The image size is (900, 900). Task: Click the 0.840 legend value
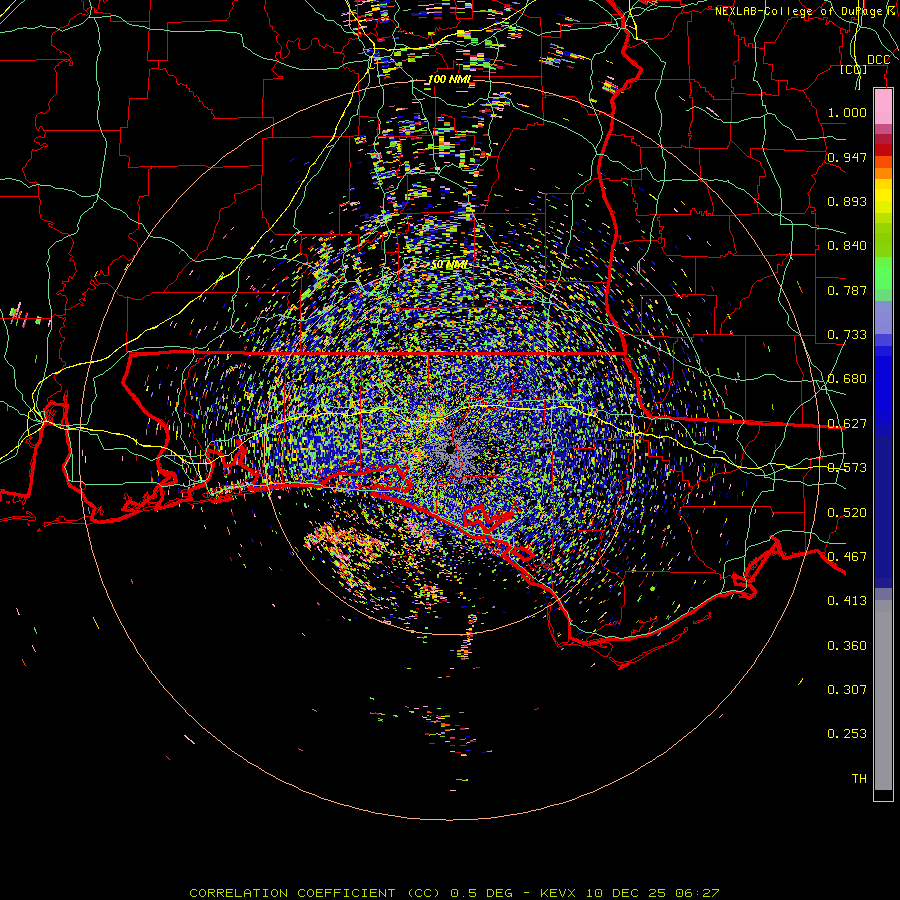coord(847,246)
